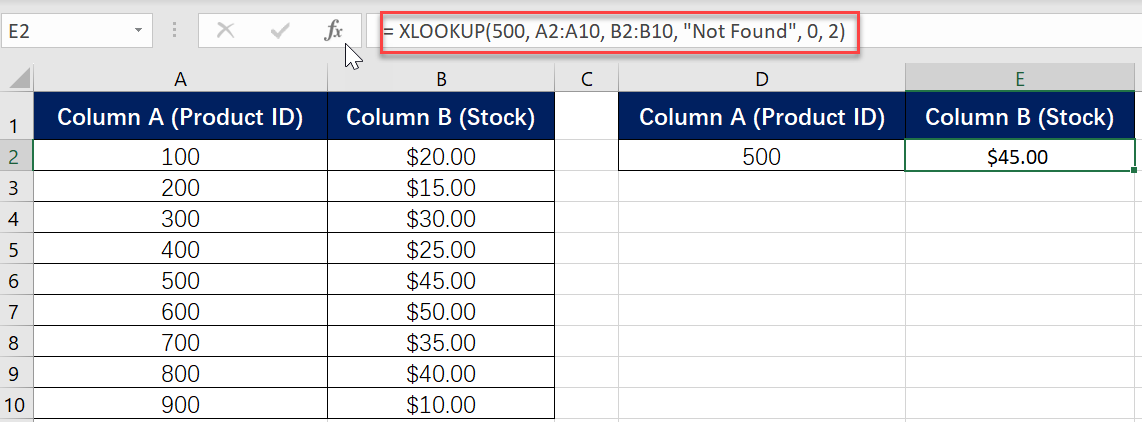Viewport: 1142px width, 422px height.
Task: Select column A header
Action: (x=181, y=79)
